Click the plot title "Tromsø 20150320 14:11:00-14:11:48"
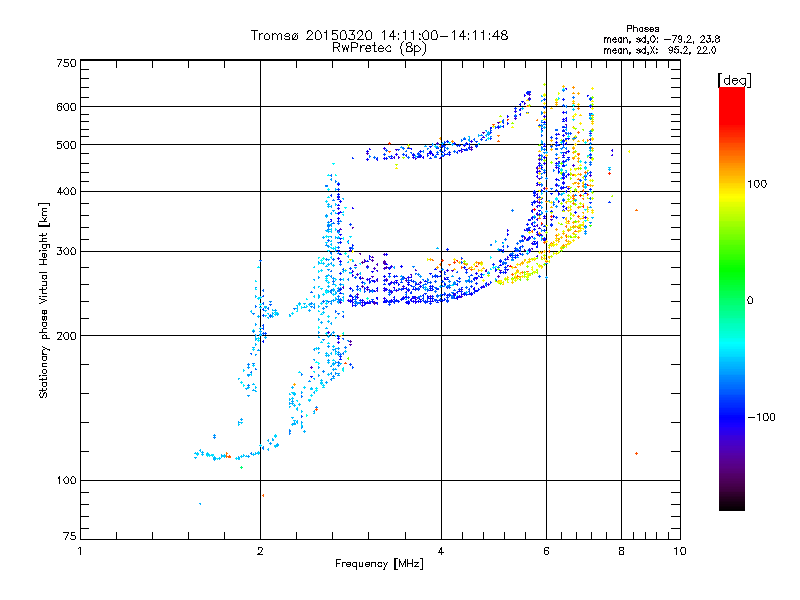This screenshot has height=600, width=800. tap(379, 35)
